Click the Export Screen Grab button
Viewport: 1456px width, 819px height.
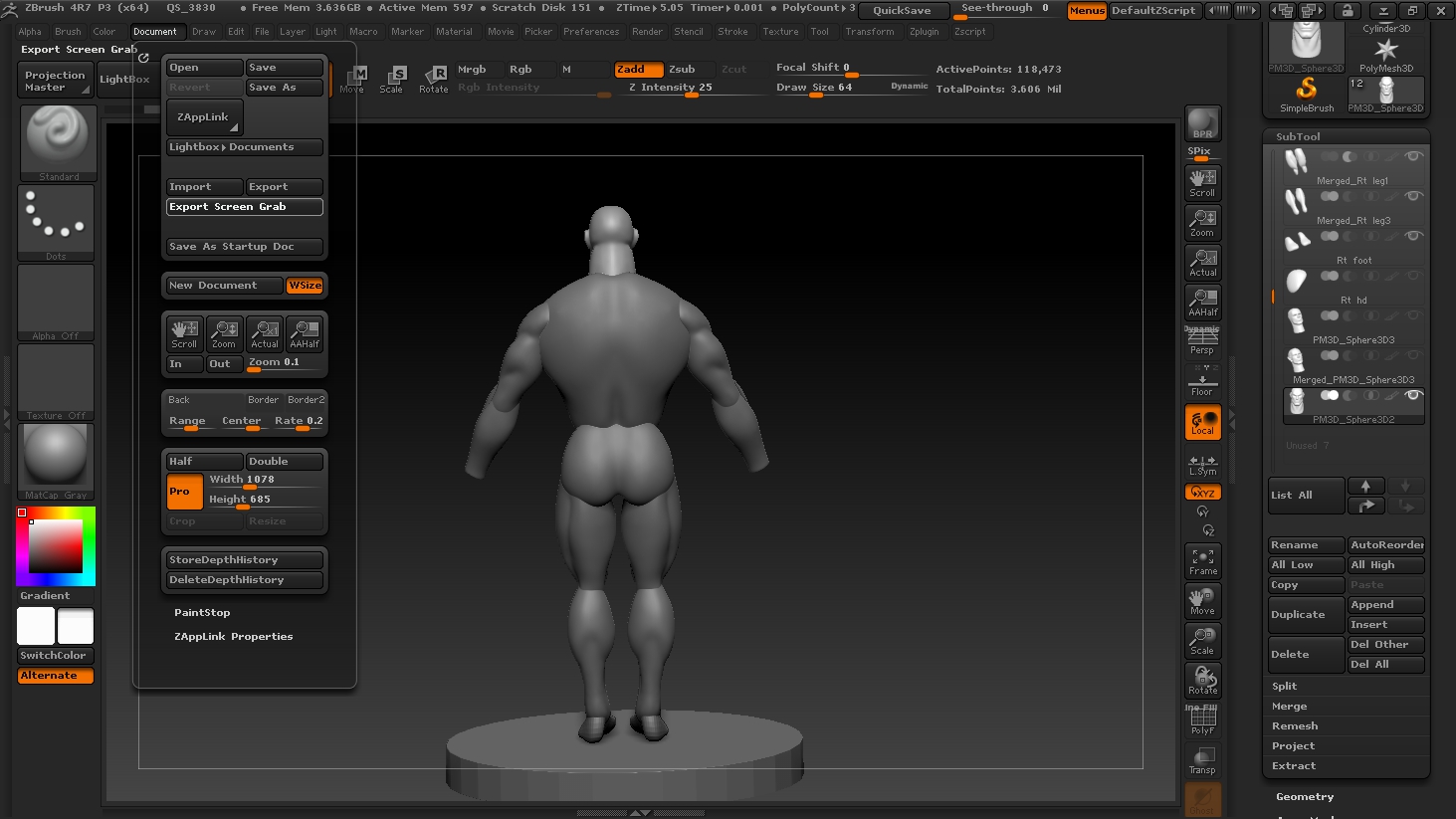(244, 207)
